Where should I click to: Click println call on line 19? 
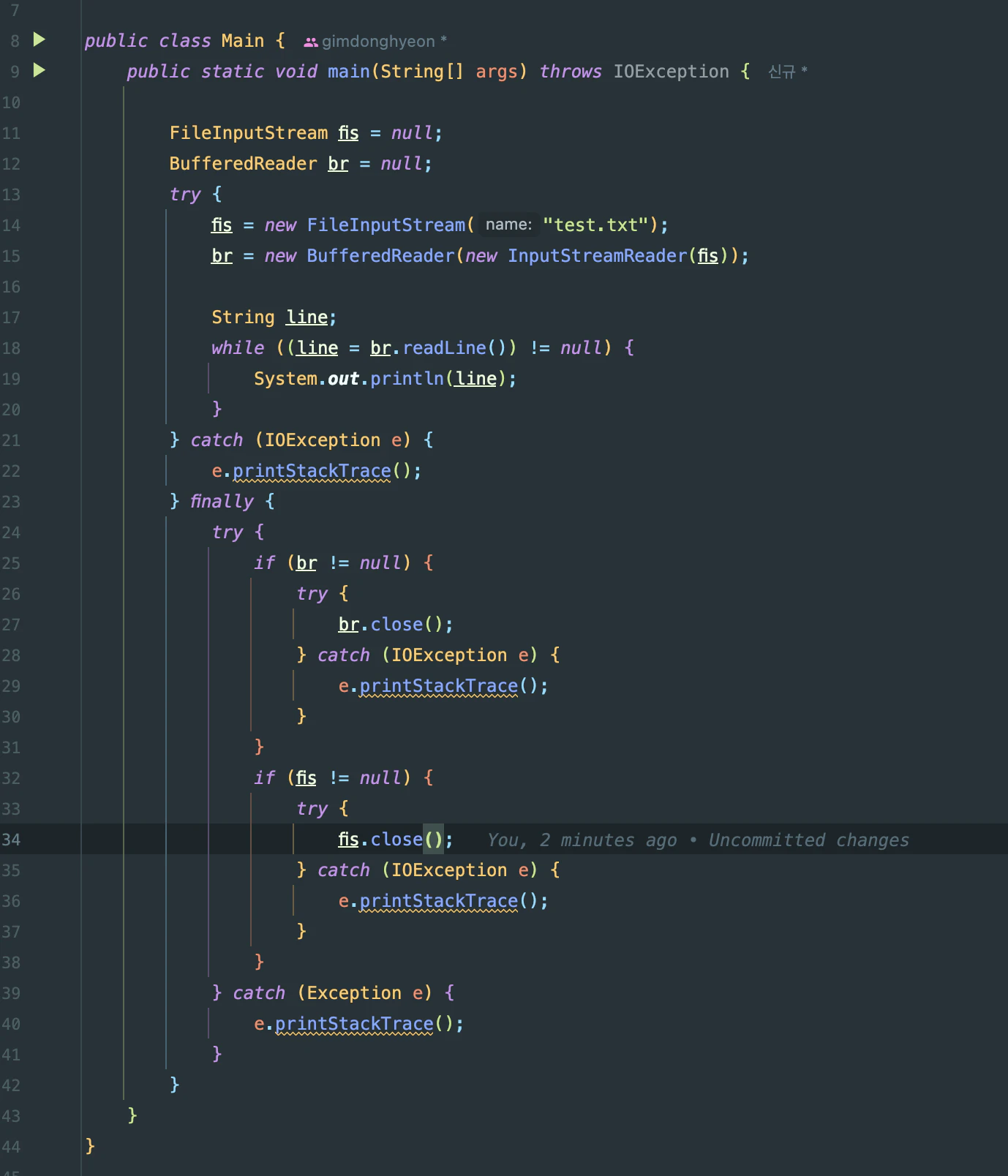click(x=407, y=378)
